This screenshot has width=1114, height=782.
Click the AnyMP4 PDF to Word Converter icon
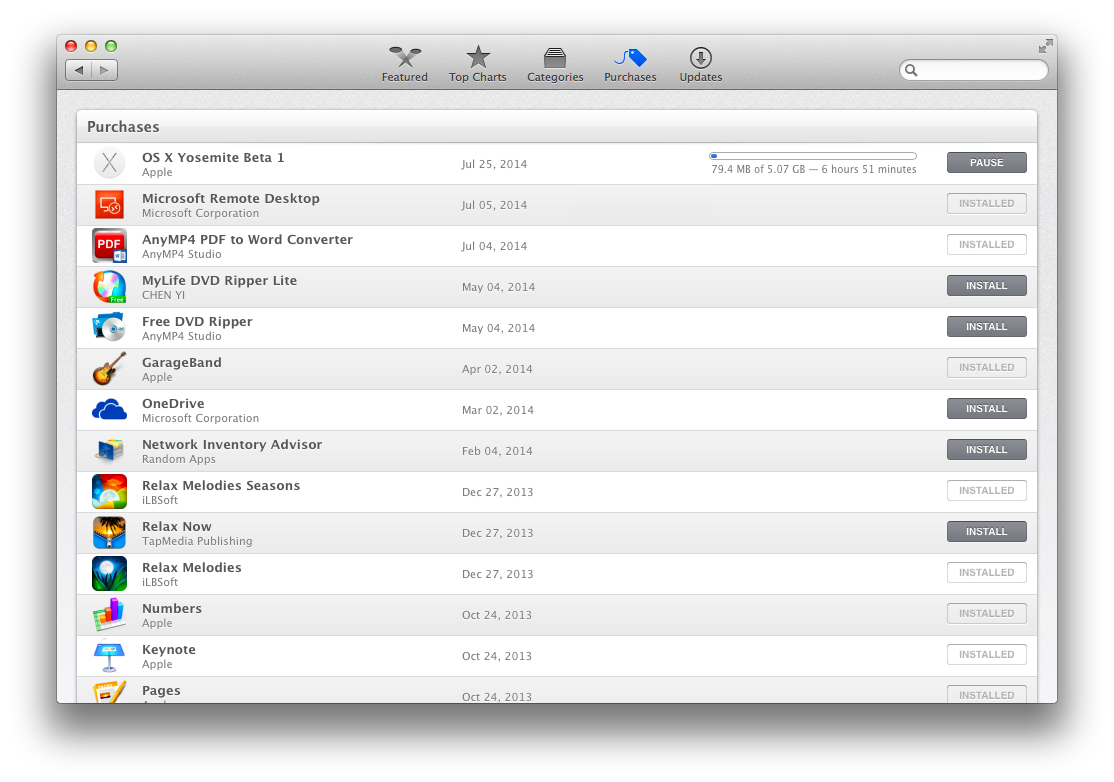[x=109, y=246]
